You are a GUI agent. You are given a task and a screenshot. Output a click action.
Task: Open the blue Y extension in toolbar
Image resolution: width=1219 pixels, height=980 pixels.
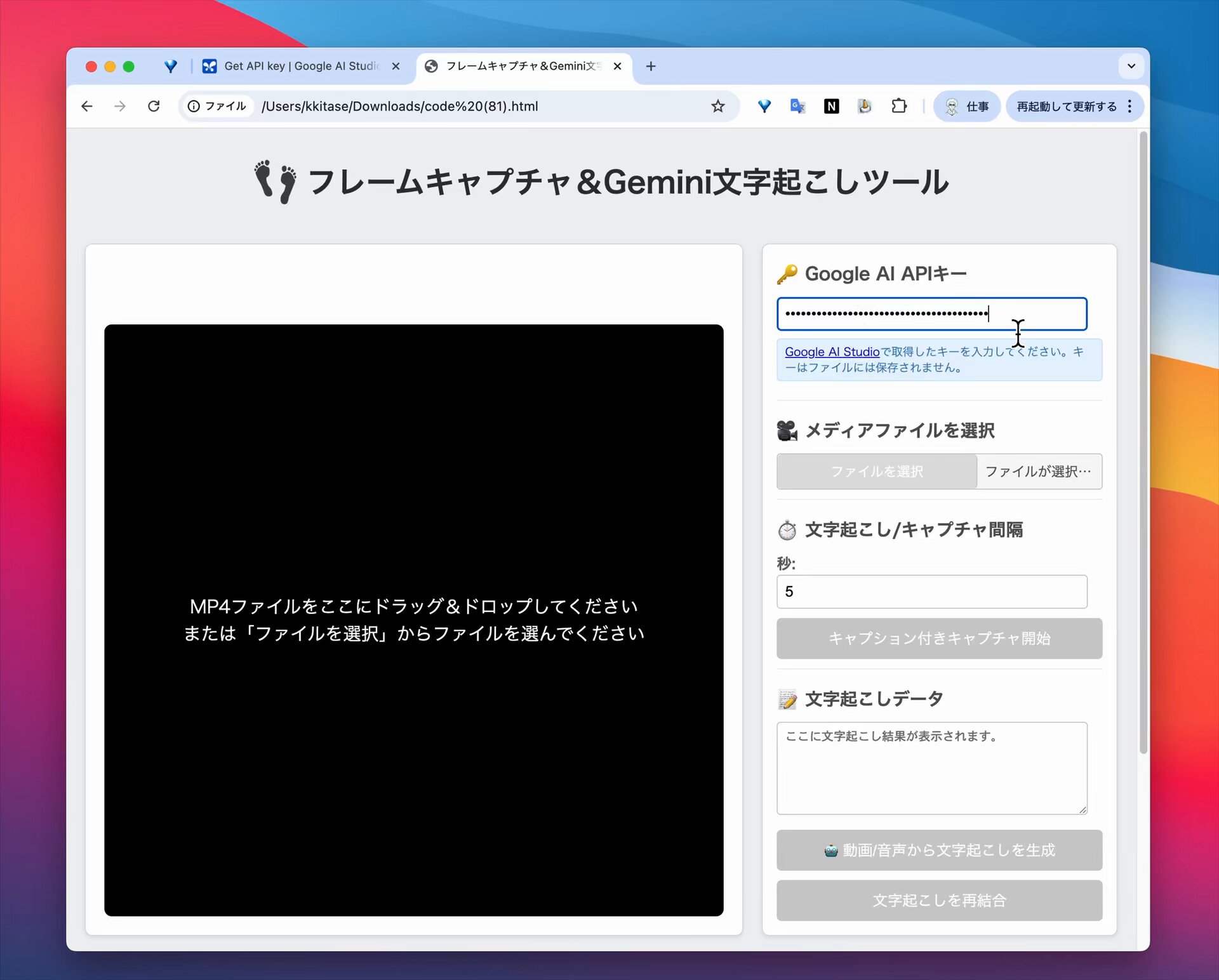764,106
